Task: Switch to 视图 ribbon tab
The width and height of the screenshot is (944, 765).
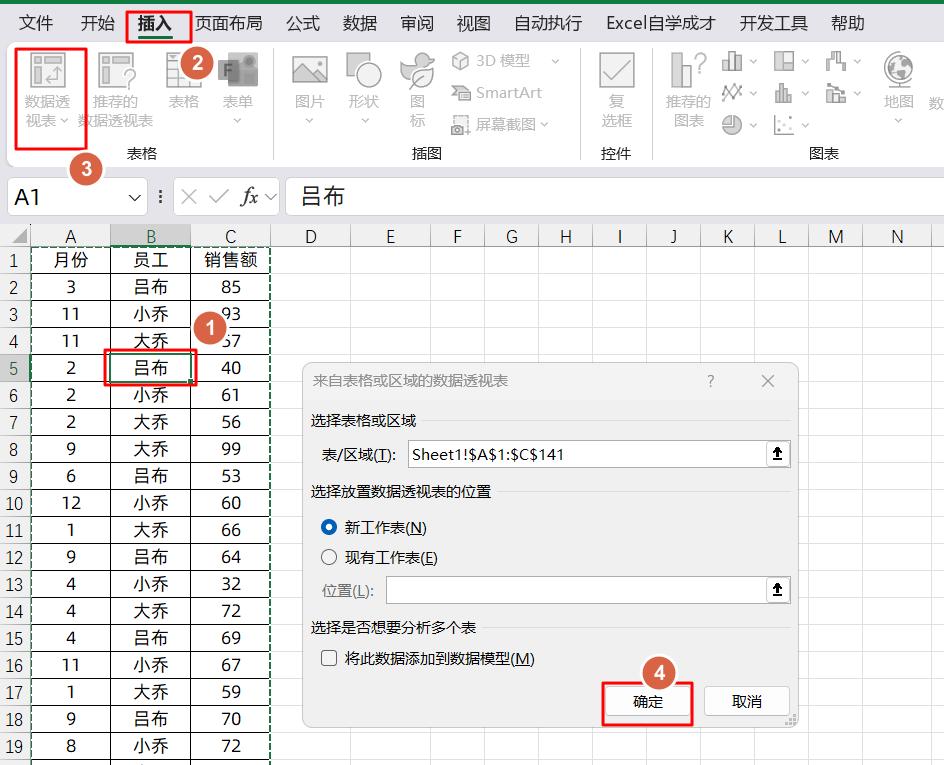Action: [473, 23]
